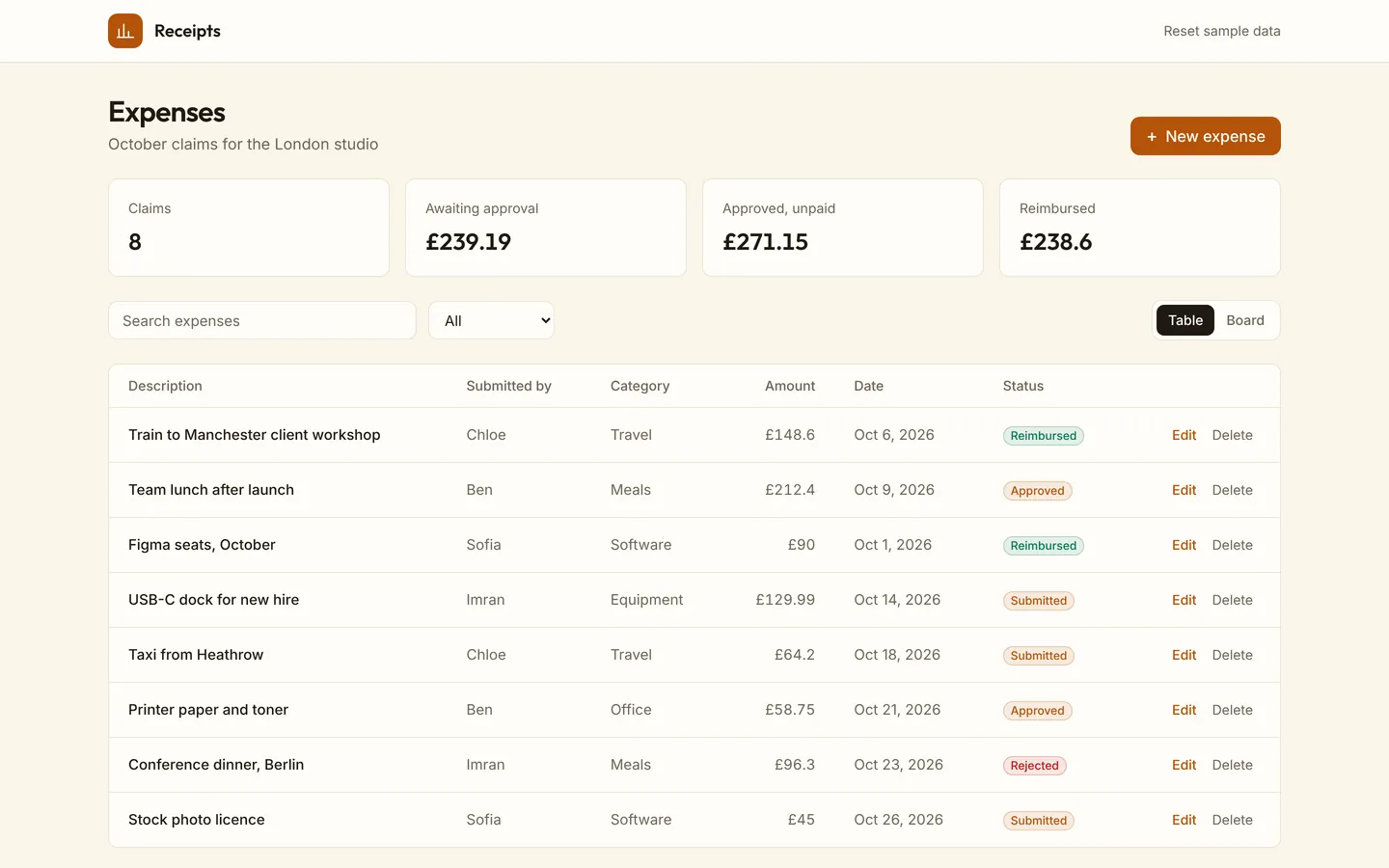The image size is (1389, 868).
Task: Click the Awaiting approval £239.19 card
Action: (546, 228)
